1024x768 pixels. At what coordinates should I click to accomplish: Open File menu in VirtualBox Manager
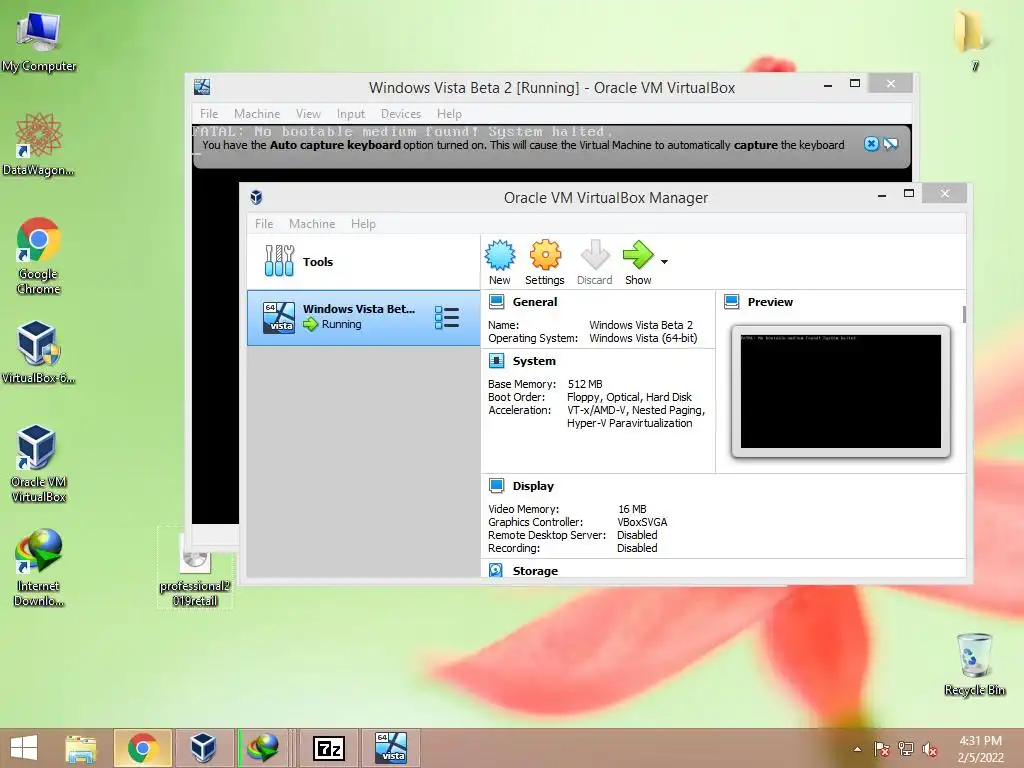[x=264, y=223]
